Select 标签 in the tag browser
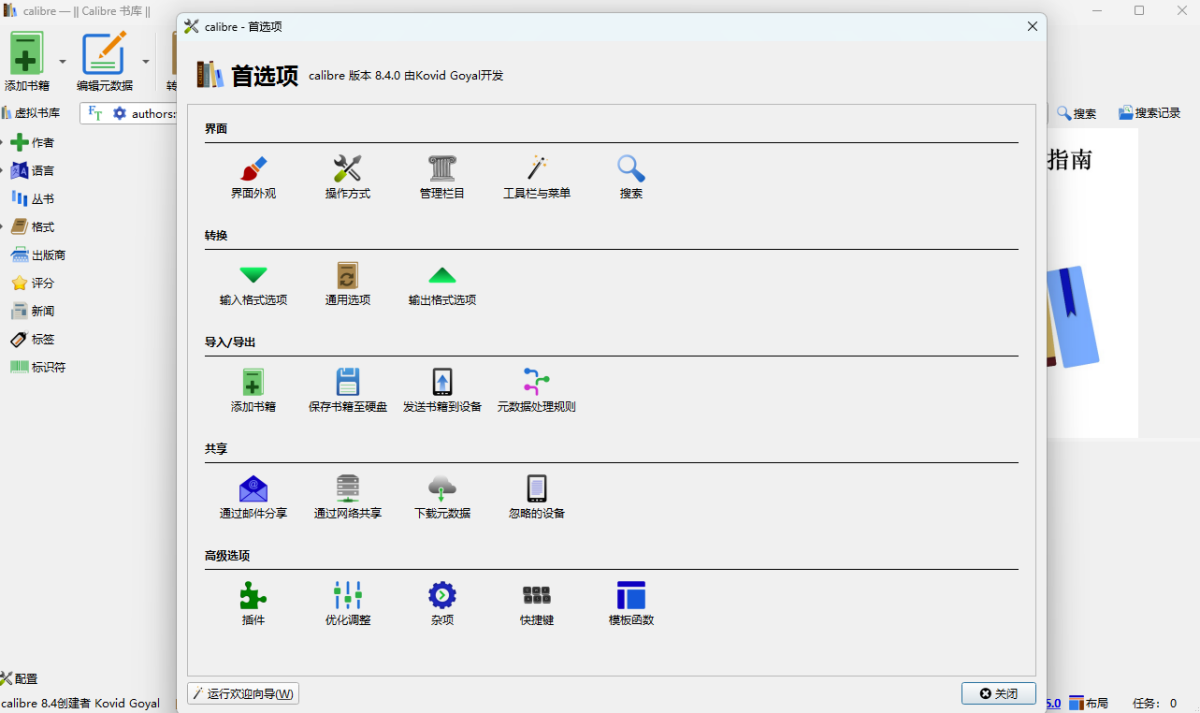Image resolution: width=1200 pixels, height=713 pixels. tap(42, 339)
